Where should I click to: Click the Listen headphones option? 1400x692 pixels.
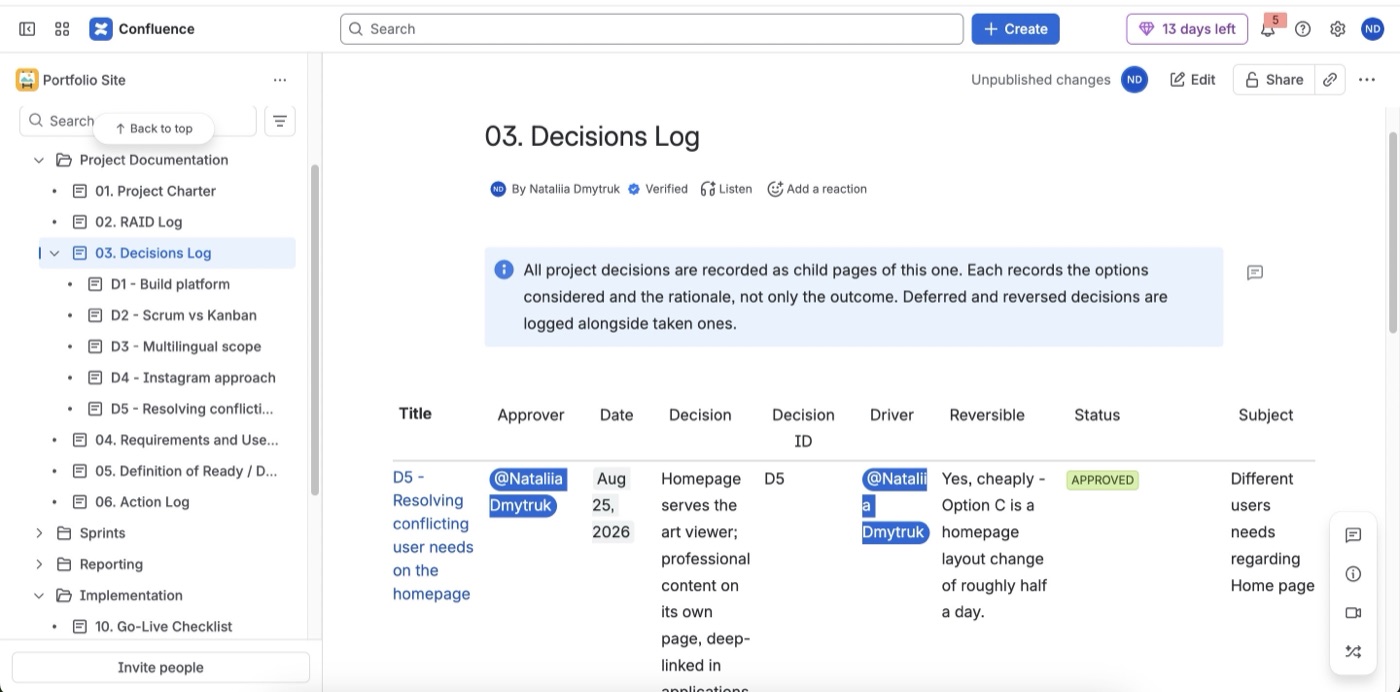726,189
